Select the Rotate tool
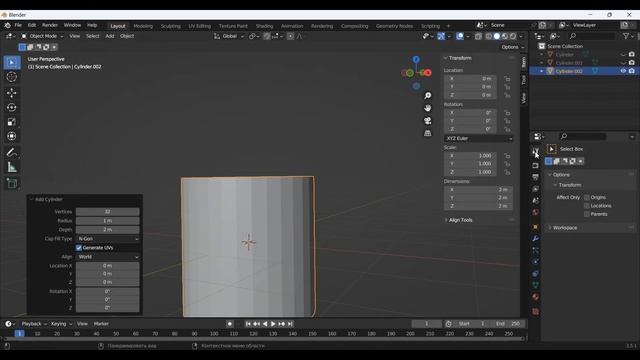The image size is (640, 360). point(12,107)
